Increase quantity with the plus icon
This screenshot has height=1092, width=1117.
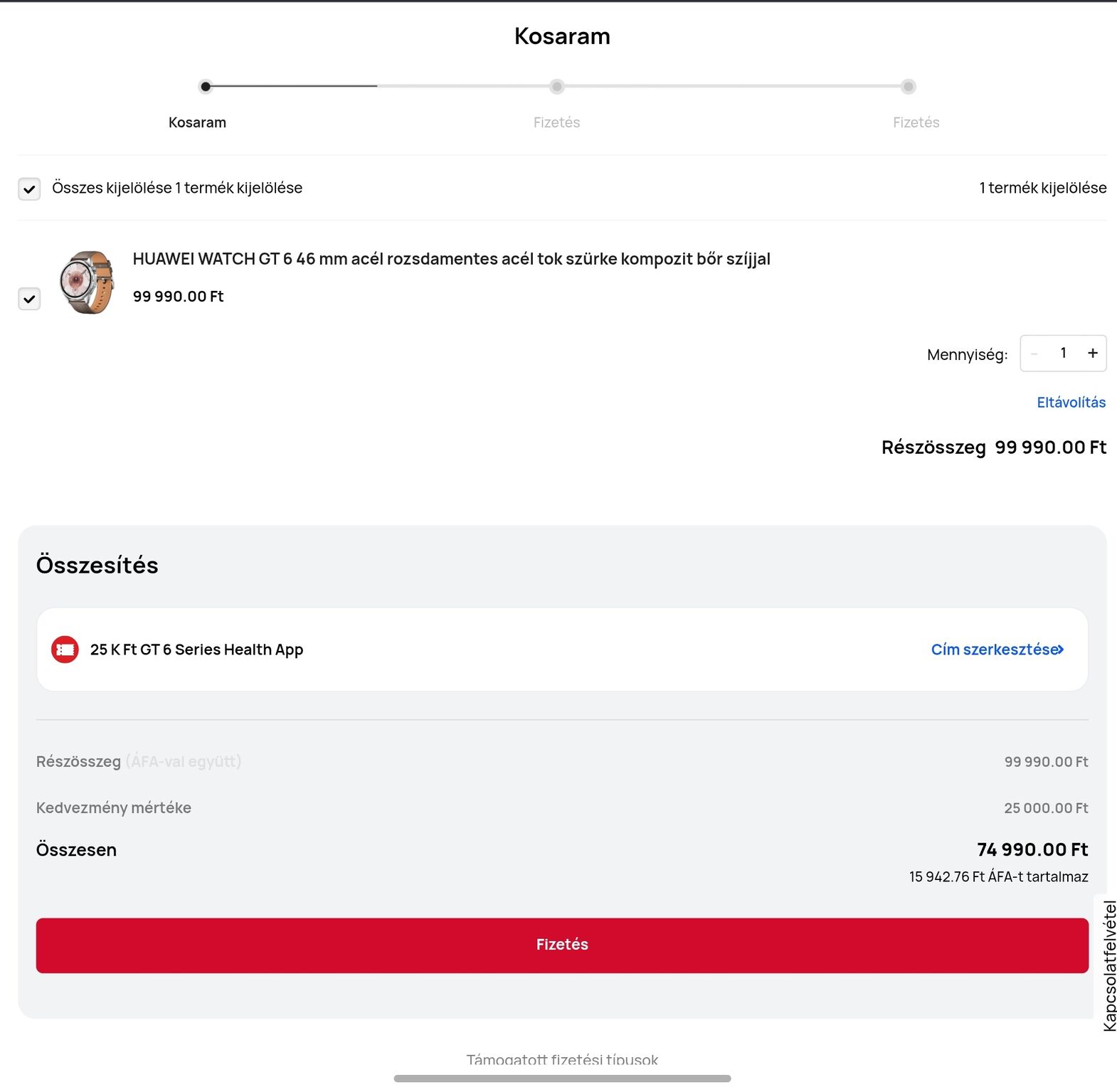[1092, 354]
